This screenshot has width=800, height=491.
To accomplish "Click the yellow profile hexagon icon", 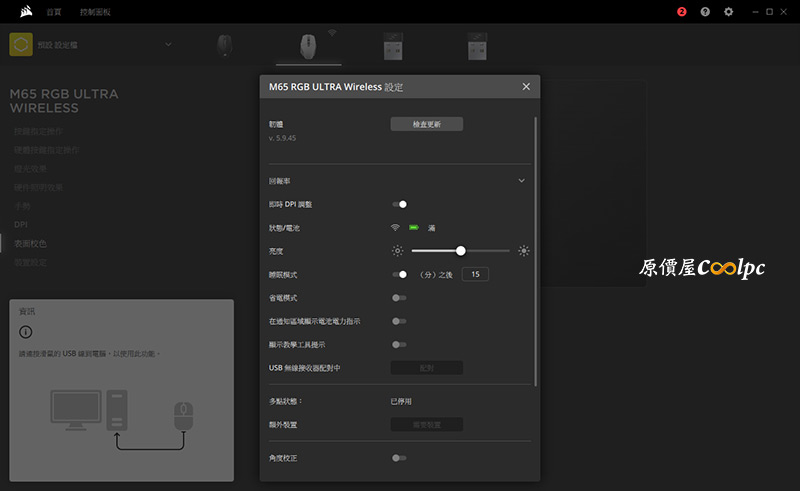I will [21, 44].
